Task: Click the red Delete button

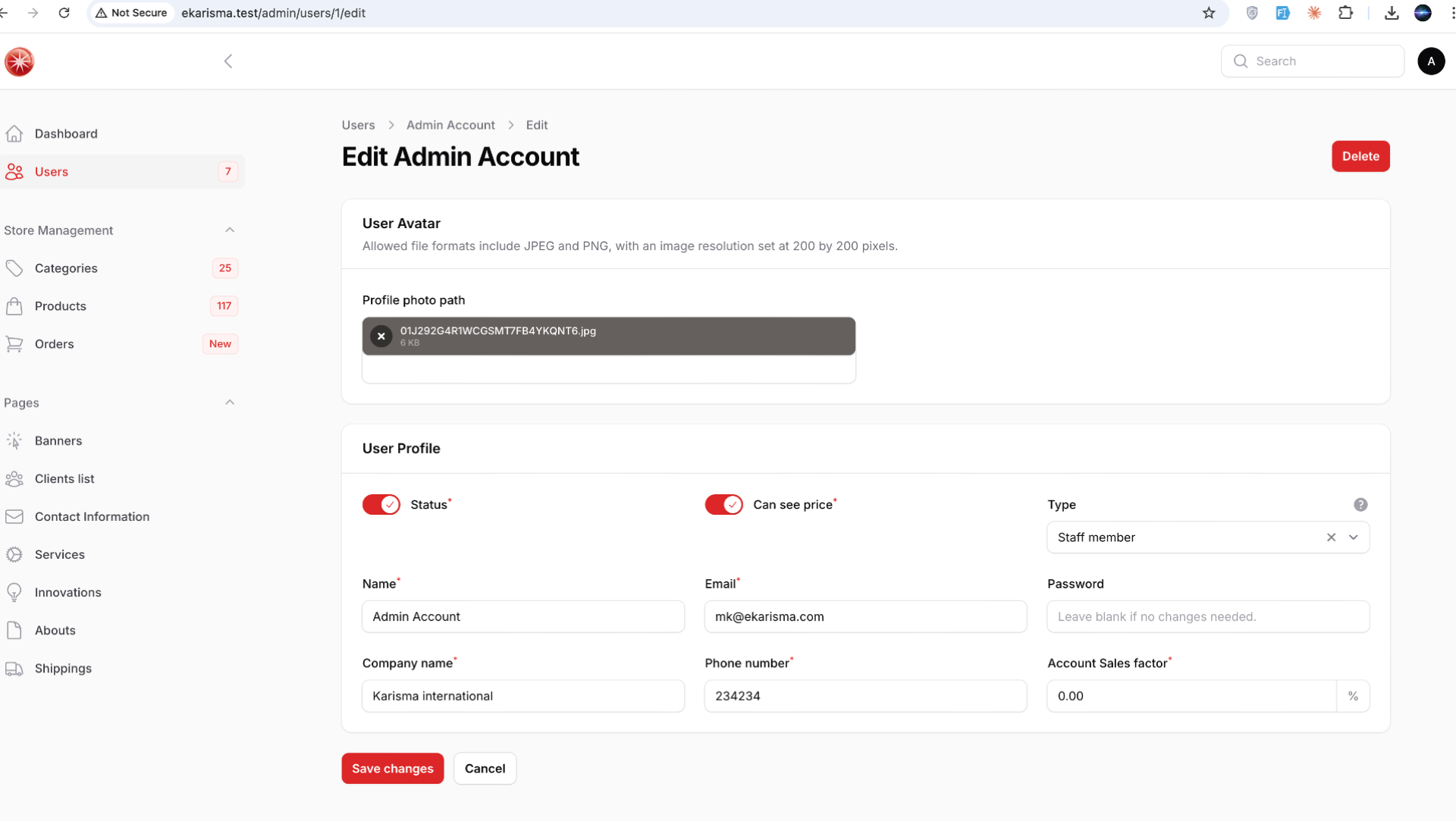Action: [x=1360, y=156]
